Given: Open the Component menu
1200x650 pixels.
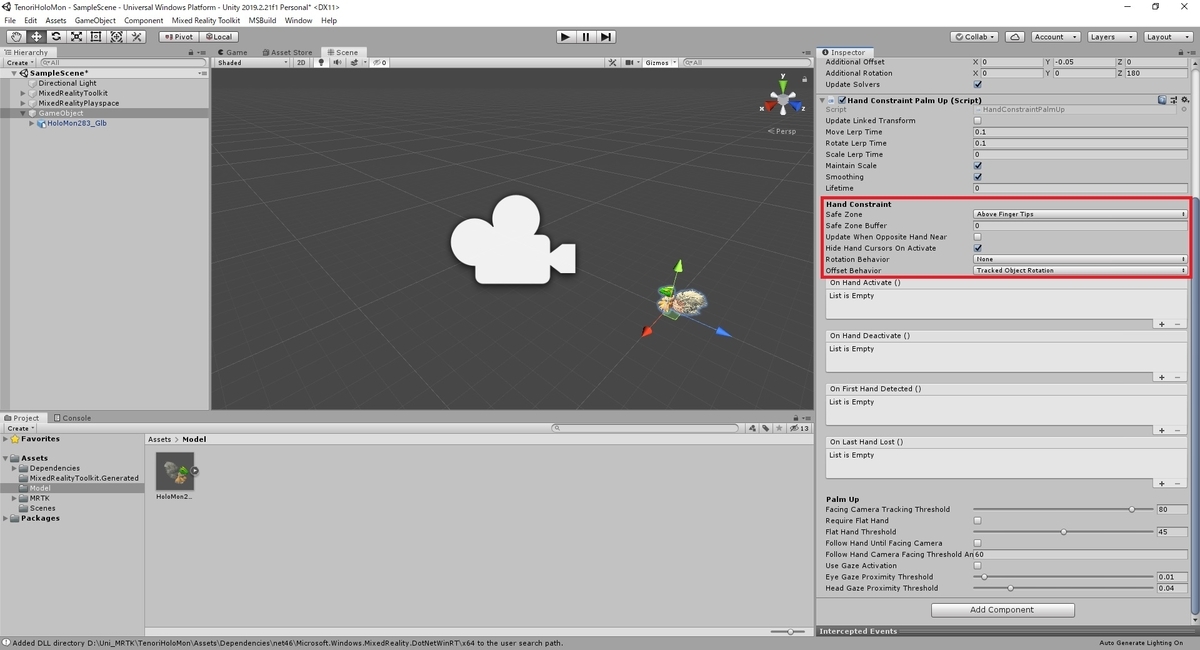Looking at the screenshot, I should pyautogui.click(x=143, y=20).
